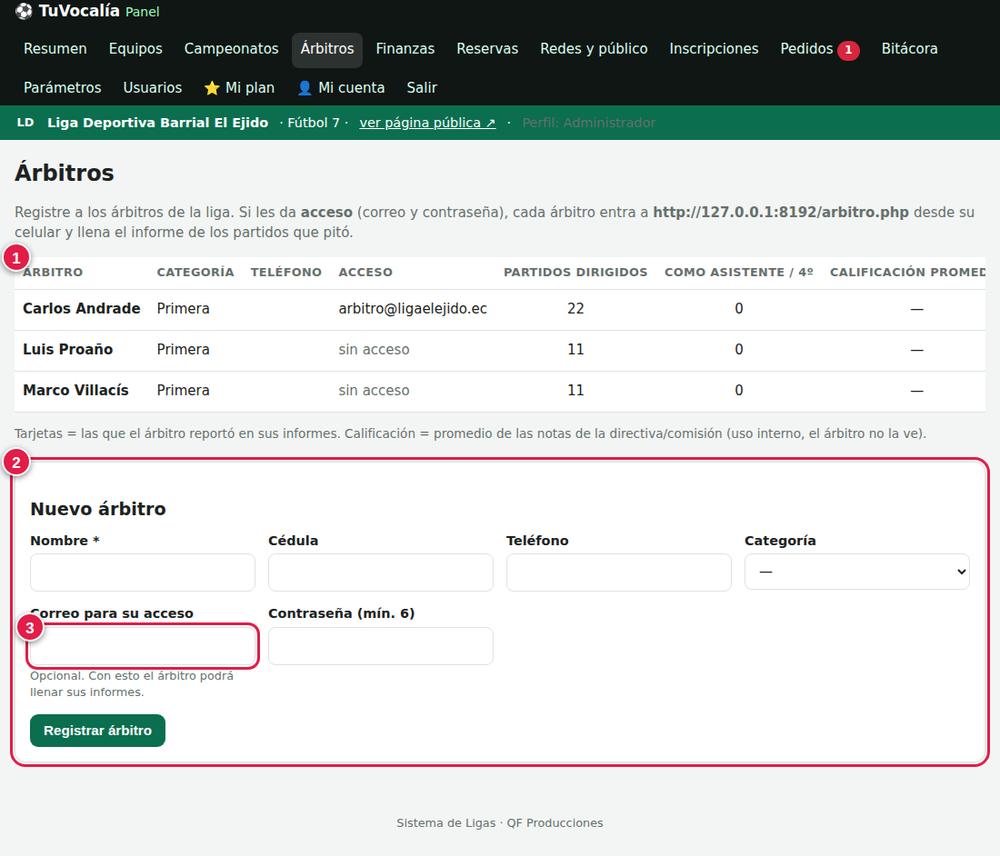Click the Registrar árbitro button

coord(98,730)
